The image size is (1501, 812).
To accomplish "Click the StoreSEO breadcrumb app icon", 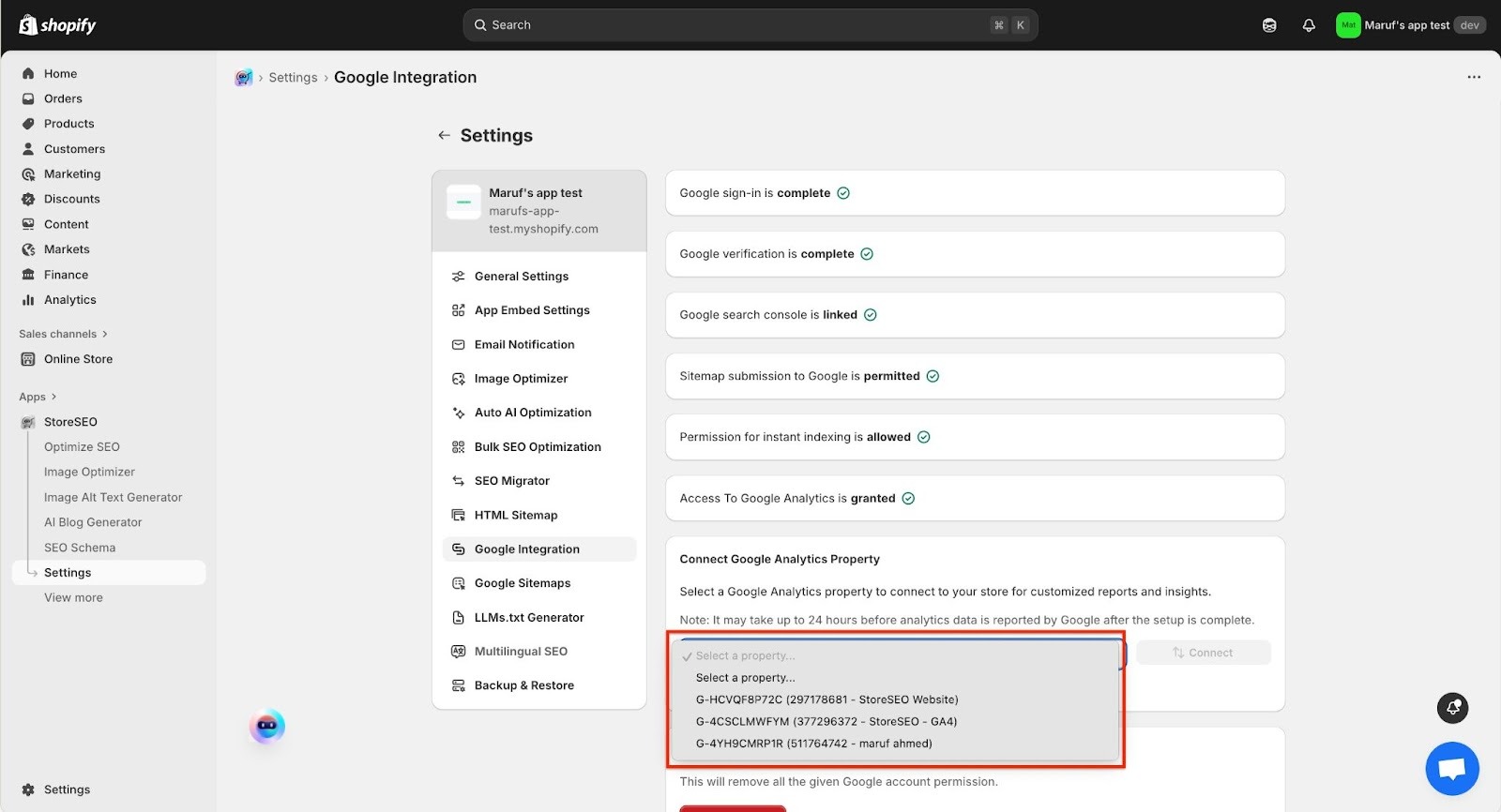I will coord(244,78).
